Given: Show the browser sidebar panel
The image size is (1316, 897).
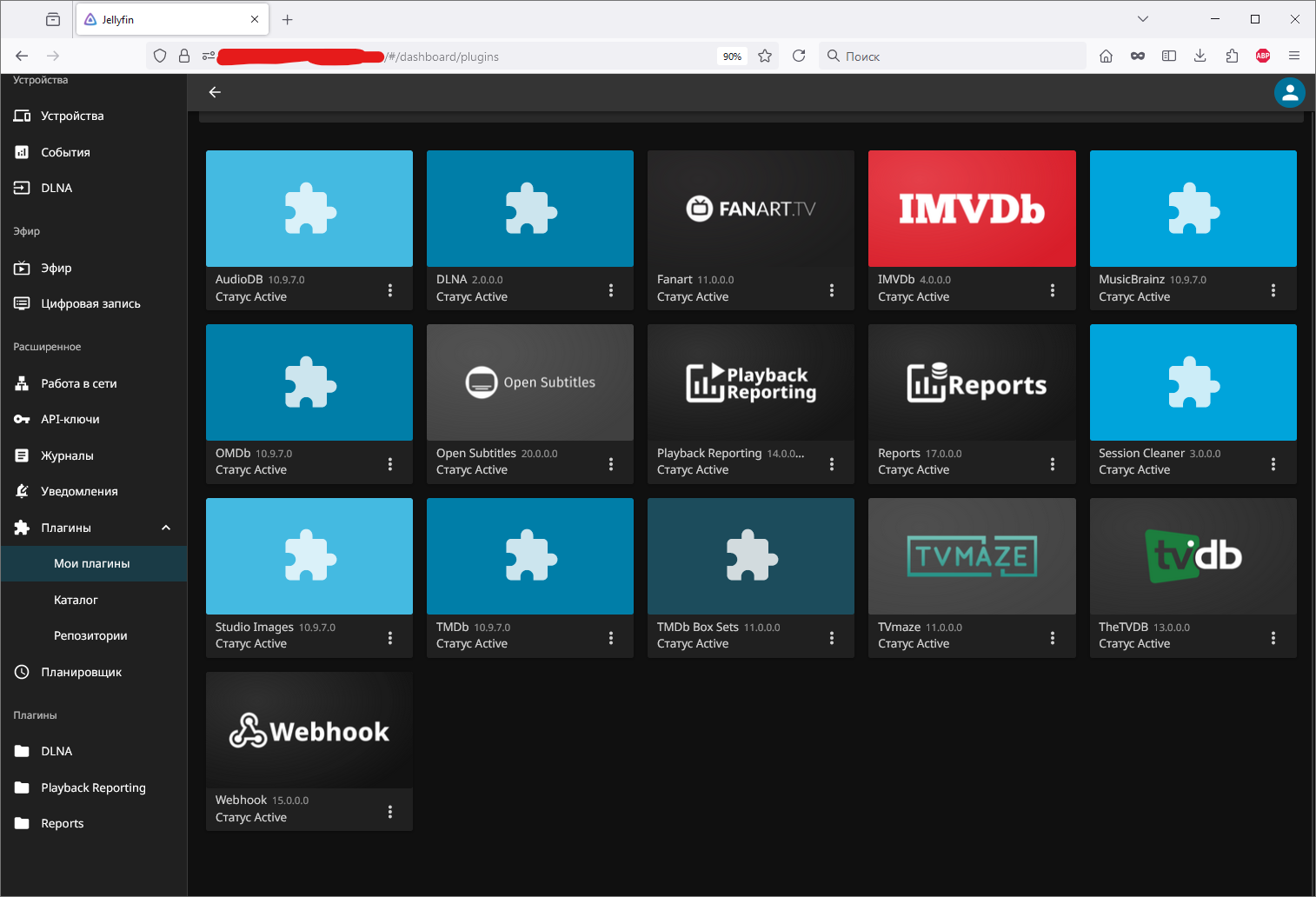Looking at the screenshot, I should point(1169,56).
